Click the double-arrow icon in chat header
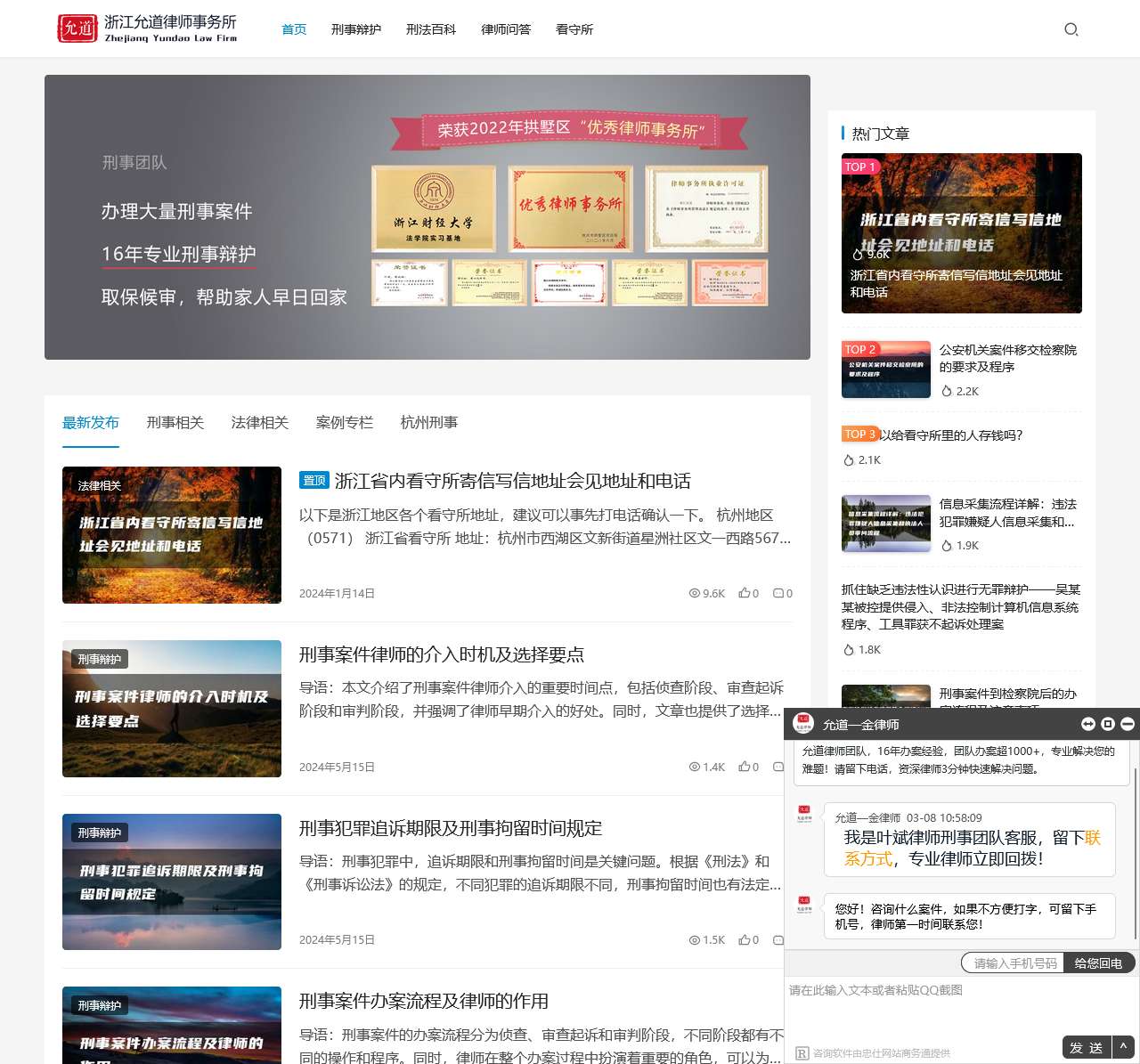This screenshot has height=1064, width=1140. 1087,724
